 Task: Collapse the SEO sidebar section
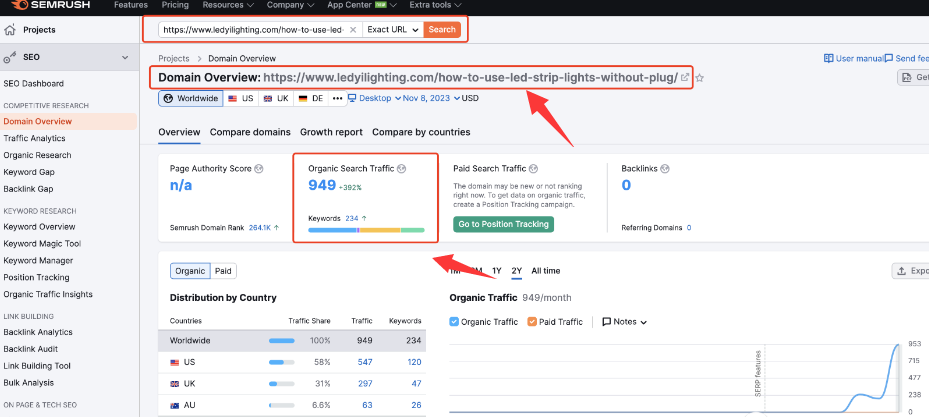[x=125, y=57]
